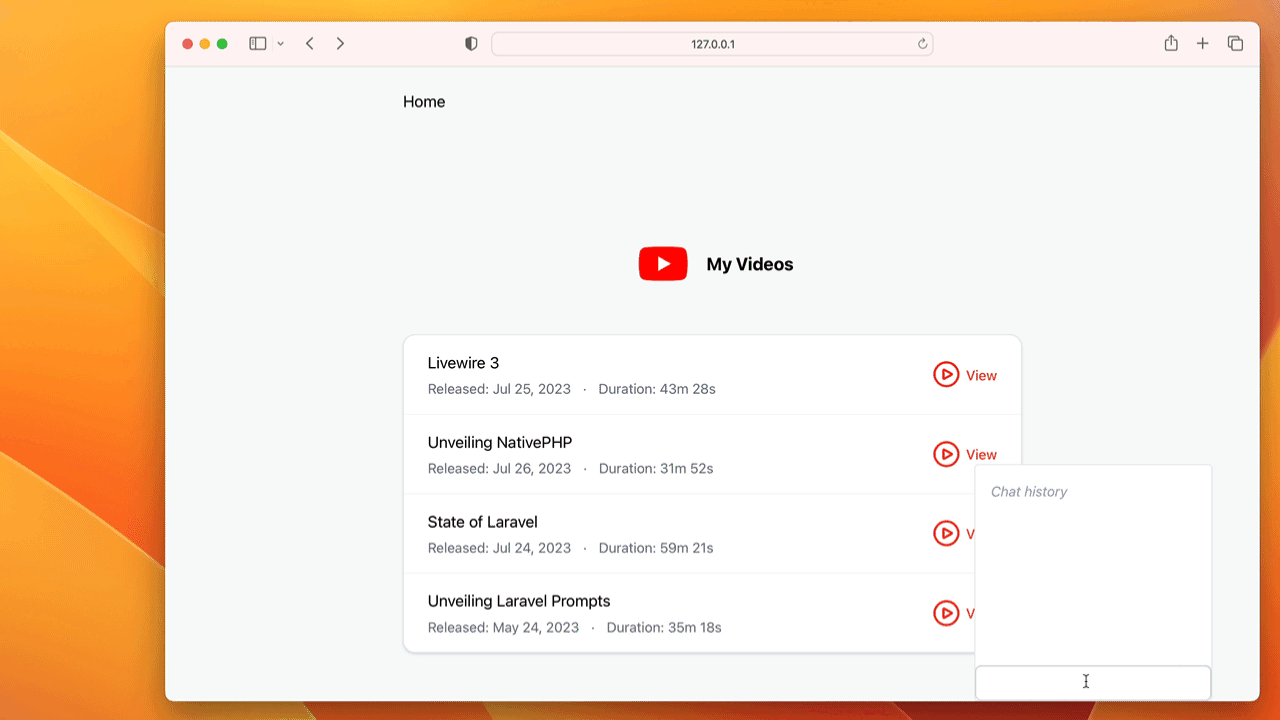1280x720 pixels.
Task: Click the red YouTube logo
Action: [x=663, y=264]
